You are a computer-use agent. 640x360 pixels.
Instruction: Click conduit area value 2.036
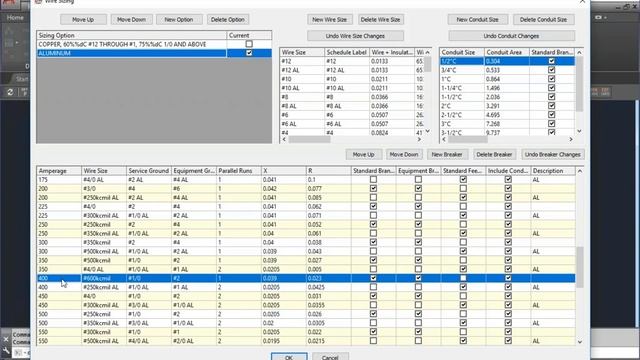pyautogui.click(x=507, y=97)
